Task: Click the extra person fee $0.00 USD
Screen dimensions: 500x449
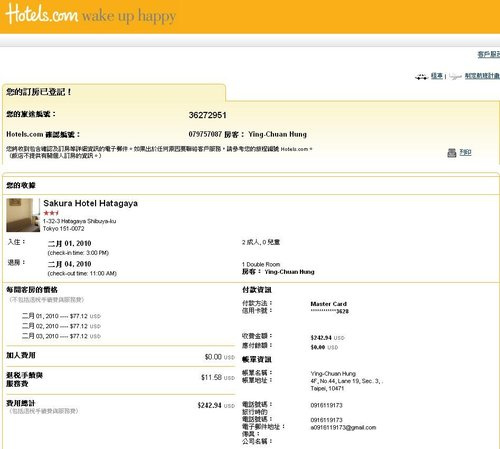Action: click(220, 357)
